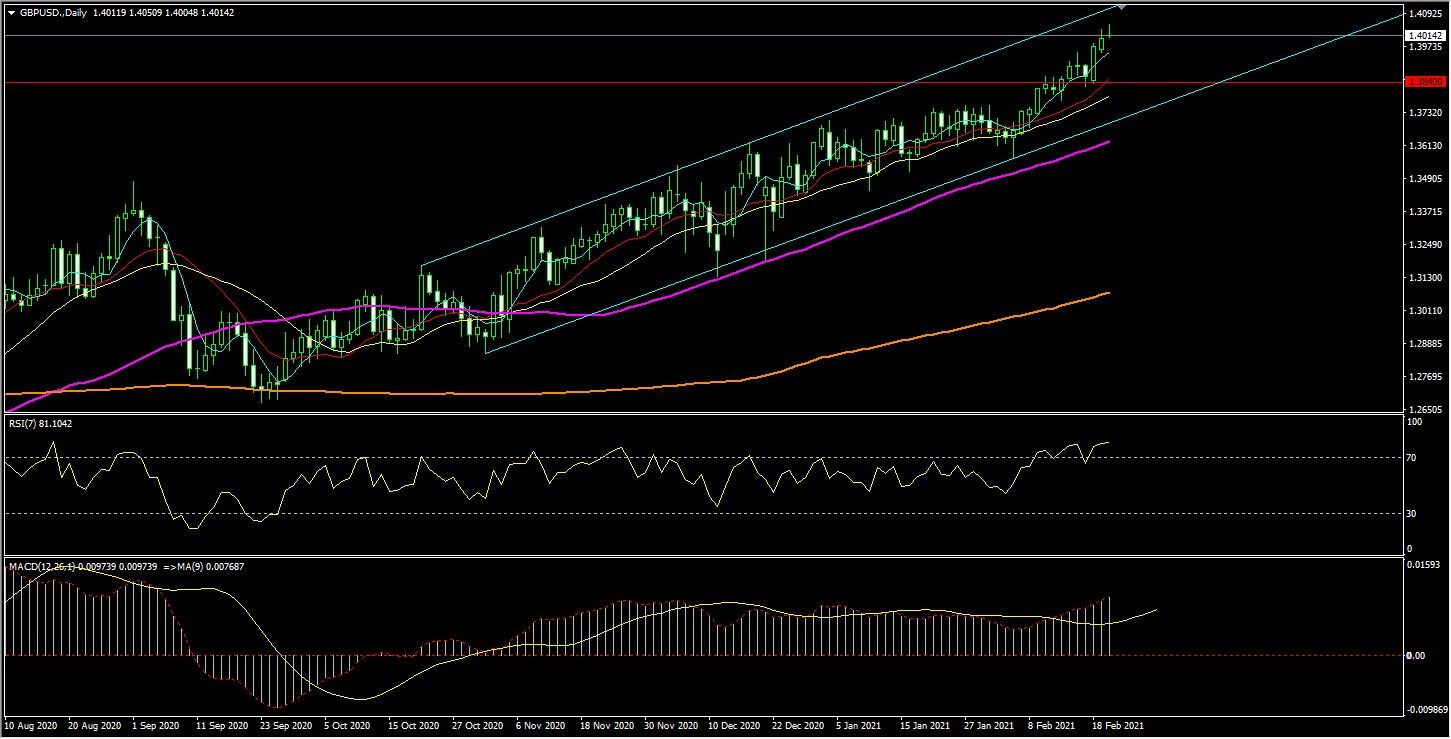Click the 1.26505 price scale value
This screenshot has height=739, width=1451.
pos(1424,410)
